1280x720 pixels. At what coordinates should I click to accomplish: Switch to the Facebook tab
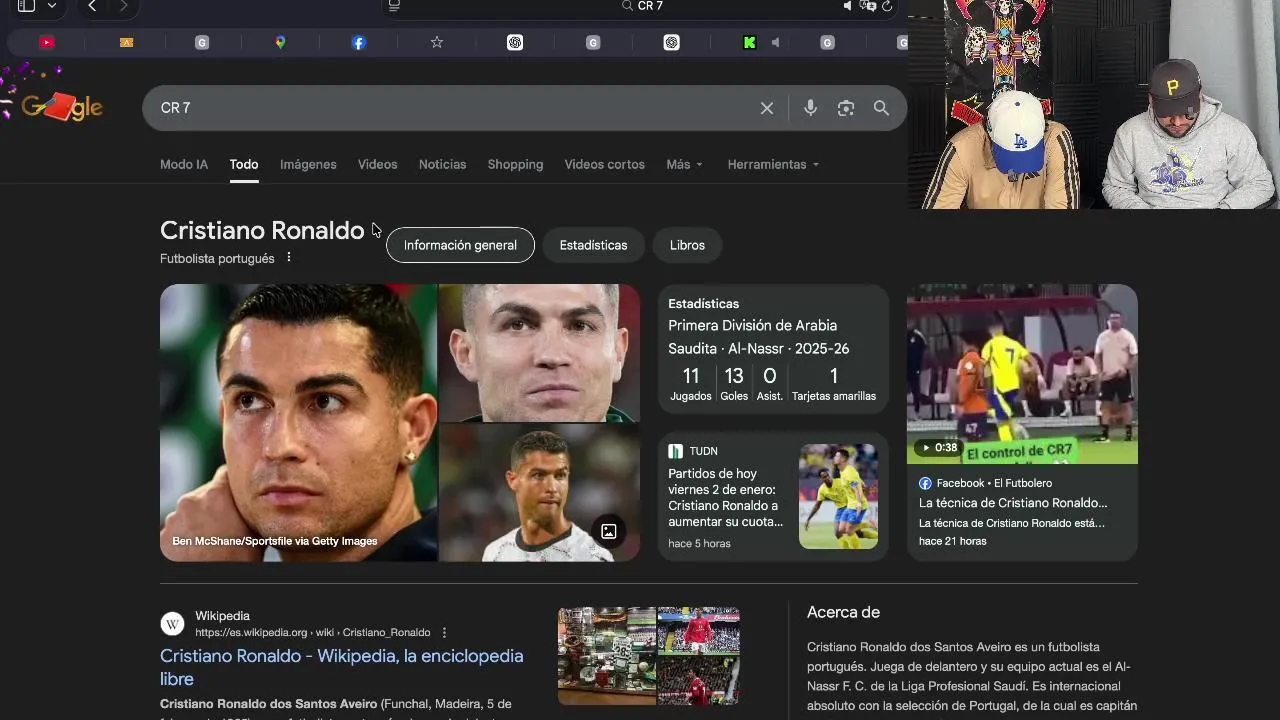coord(359,42)
